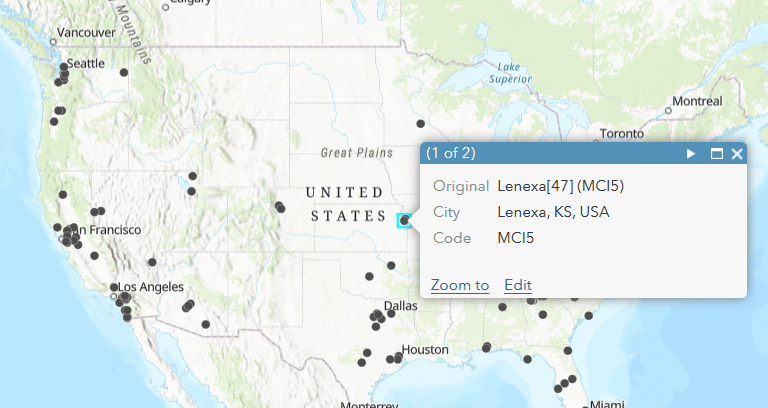
Task: Click the Vancouver city marker
Action: [x=53, y=42]
